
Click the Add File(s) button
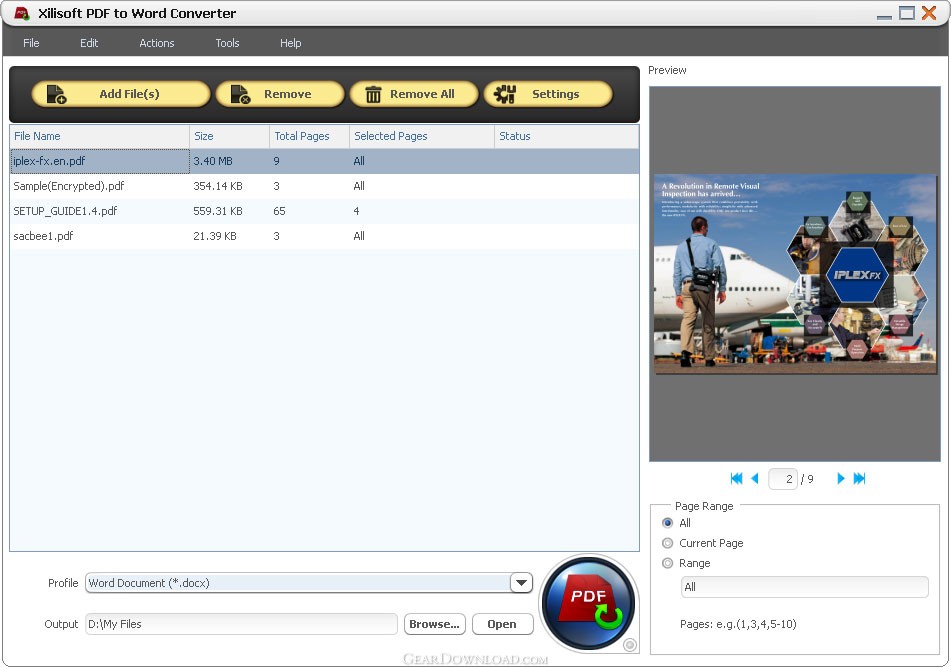pyautogui.click(x=121, y=94)
